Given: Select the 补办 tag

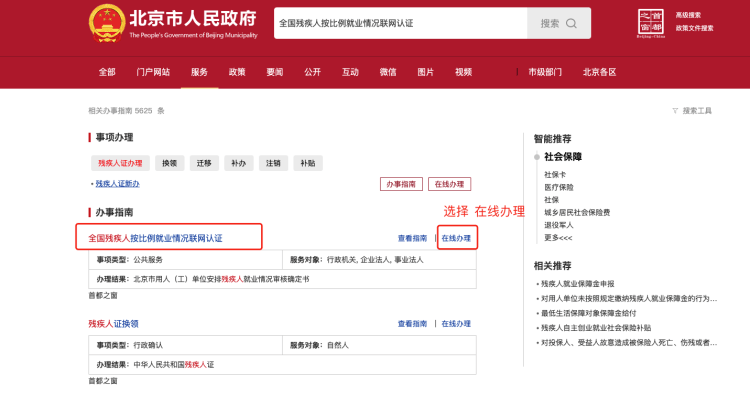Looking at the screenshot, I should point(238,163).
